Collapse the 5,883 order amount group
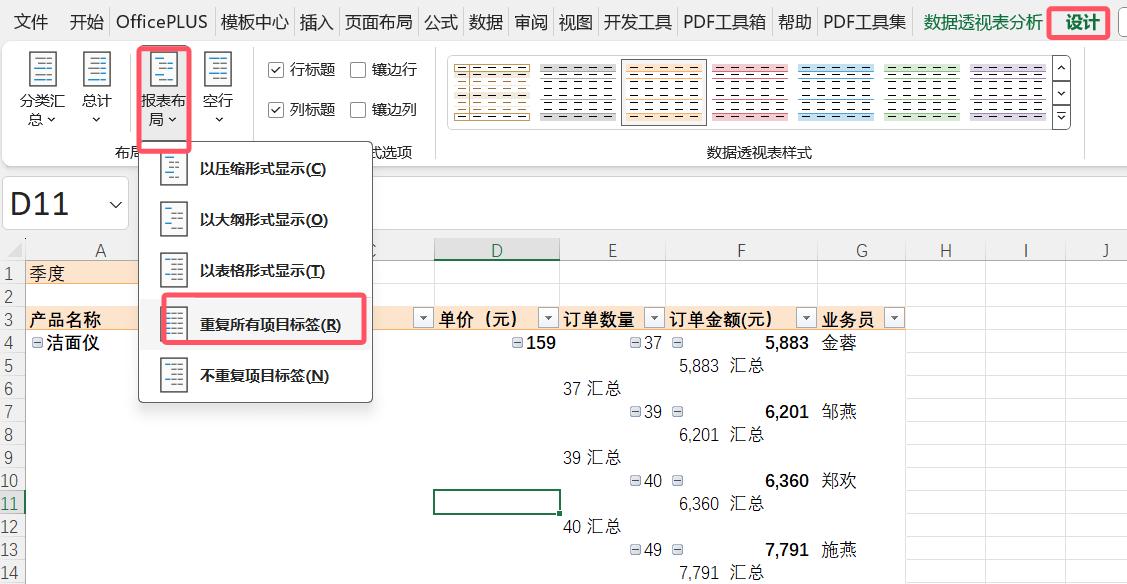The width and height of the screenshot is (1127, 584). click(677, 343)
